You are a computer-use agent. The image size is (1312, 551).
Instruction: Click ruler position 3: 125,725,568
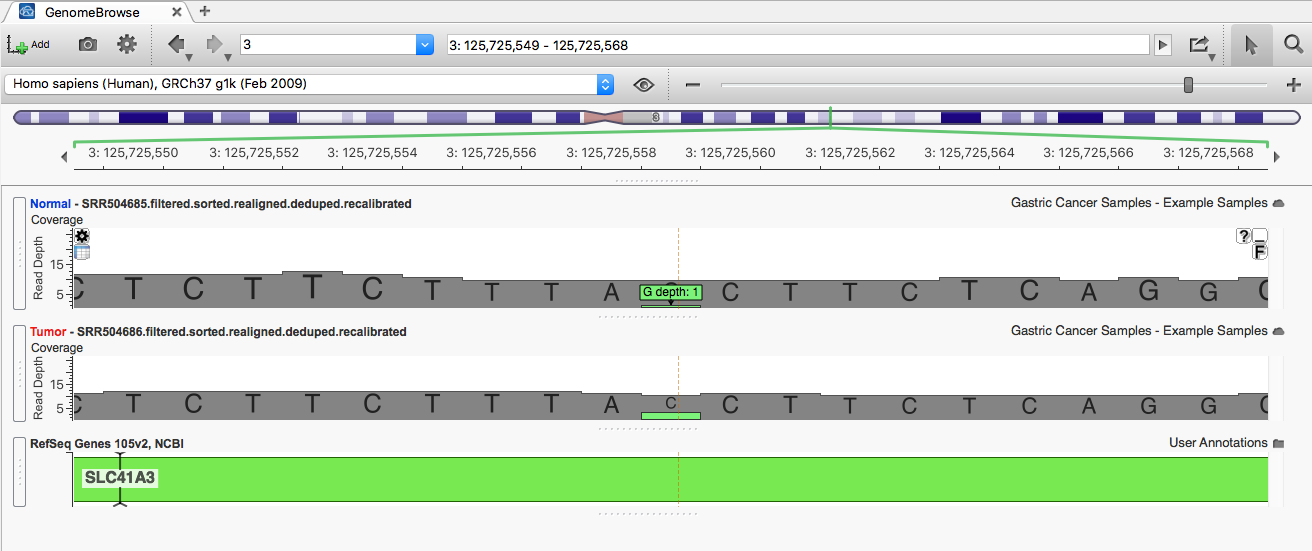click(x=1208, y=153)
